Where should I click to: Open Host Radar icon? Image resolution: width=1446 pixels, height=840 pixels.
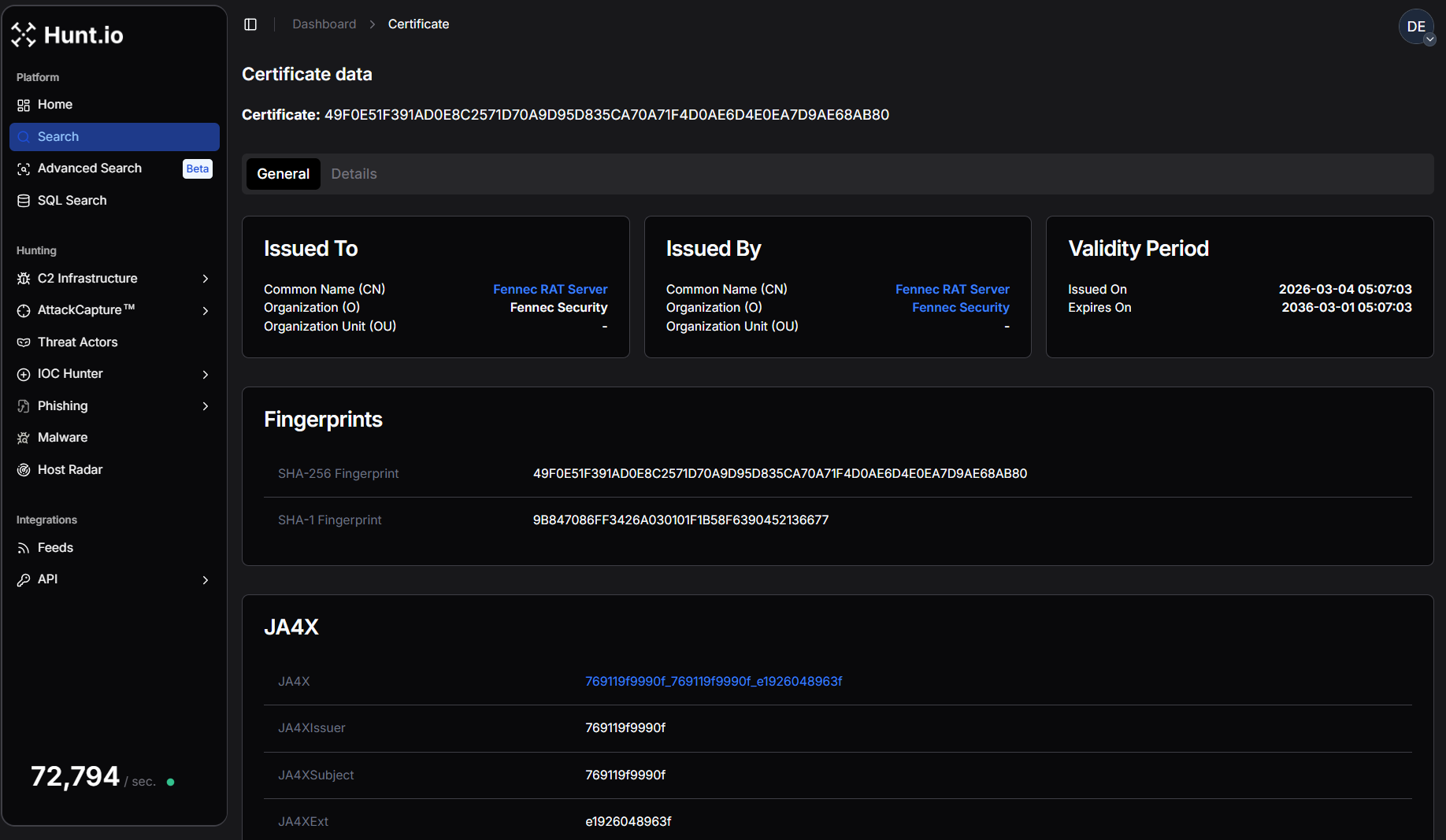tap(24, 470)
